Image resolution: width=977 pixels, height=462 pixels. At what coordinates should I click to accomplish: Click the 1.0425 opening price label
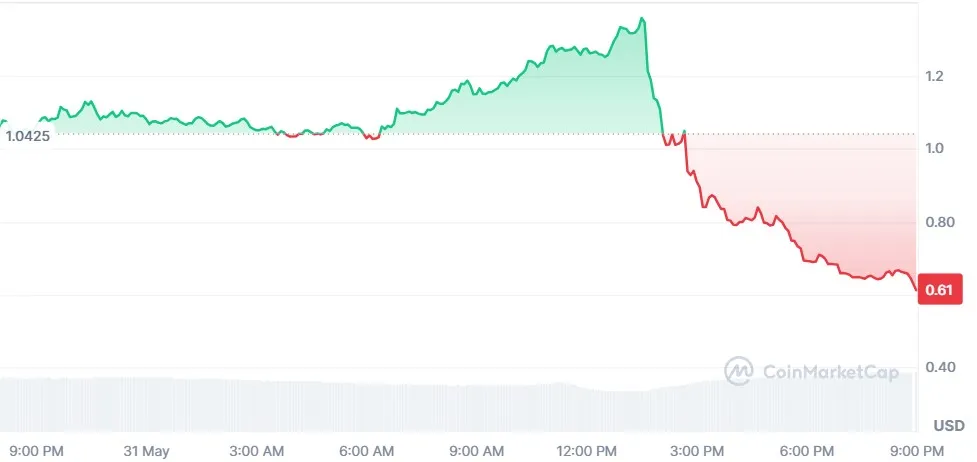27,135
